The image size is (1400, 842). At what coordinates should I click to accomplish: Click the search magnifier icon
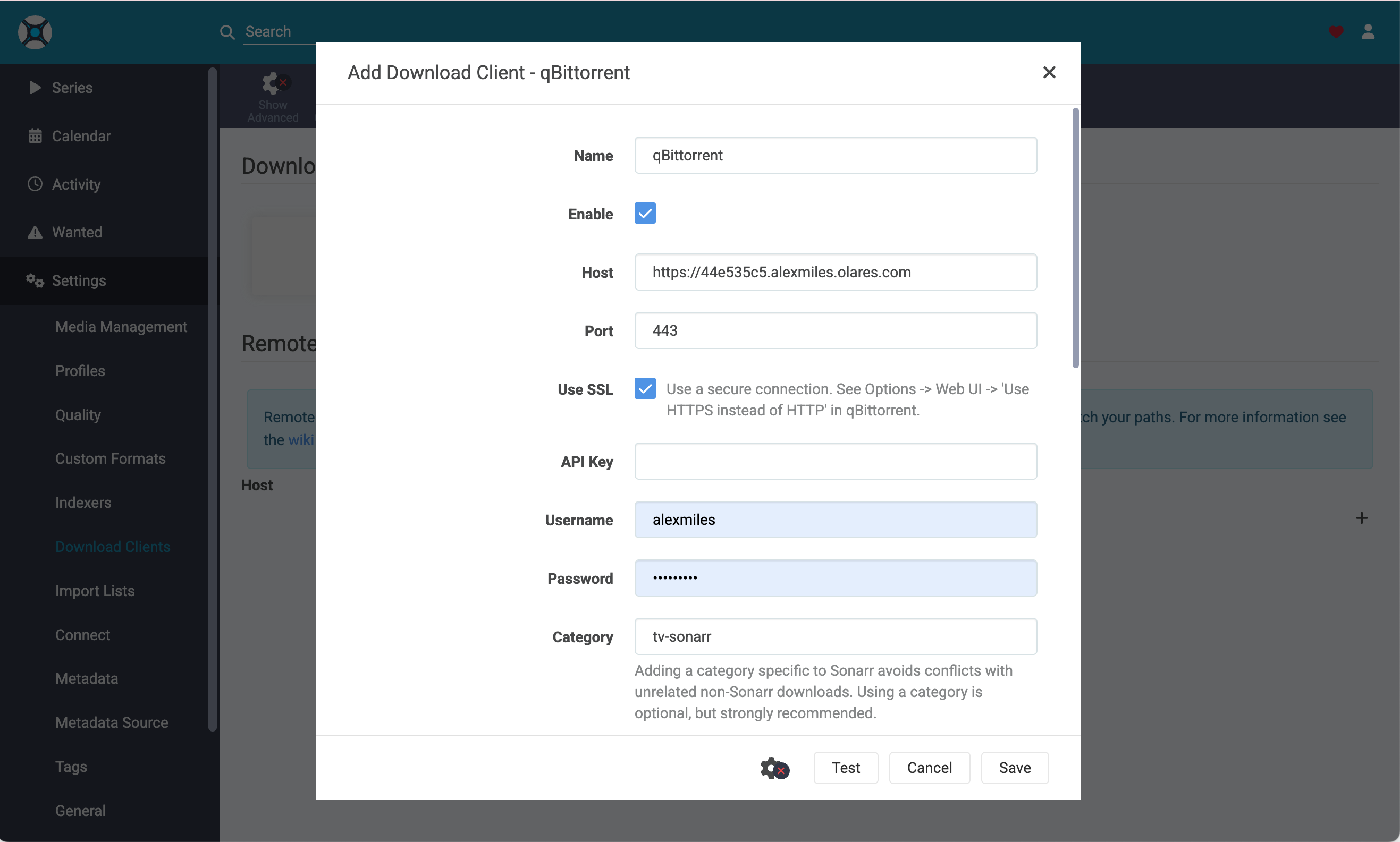227,32
